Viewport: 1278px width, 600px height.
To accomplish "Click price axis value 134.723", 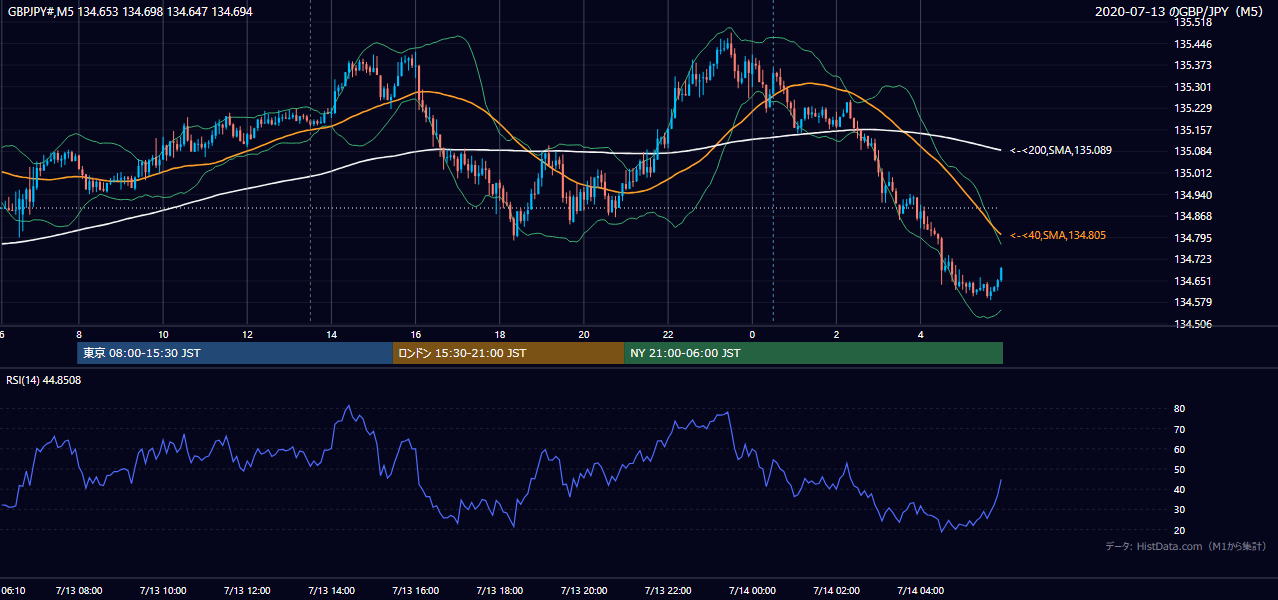I will (x=1193, y=259).
